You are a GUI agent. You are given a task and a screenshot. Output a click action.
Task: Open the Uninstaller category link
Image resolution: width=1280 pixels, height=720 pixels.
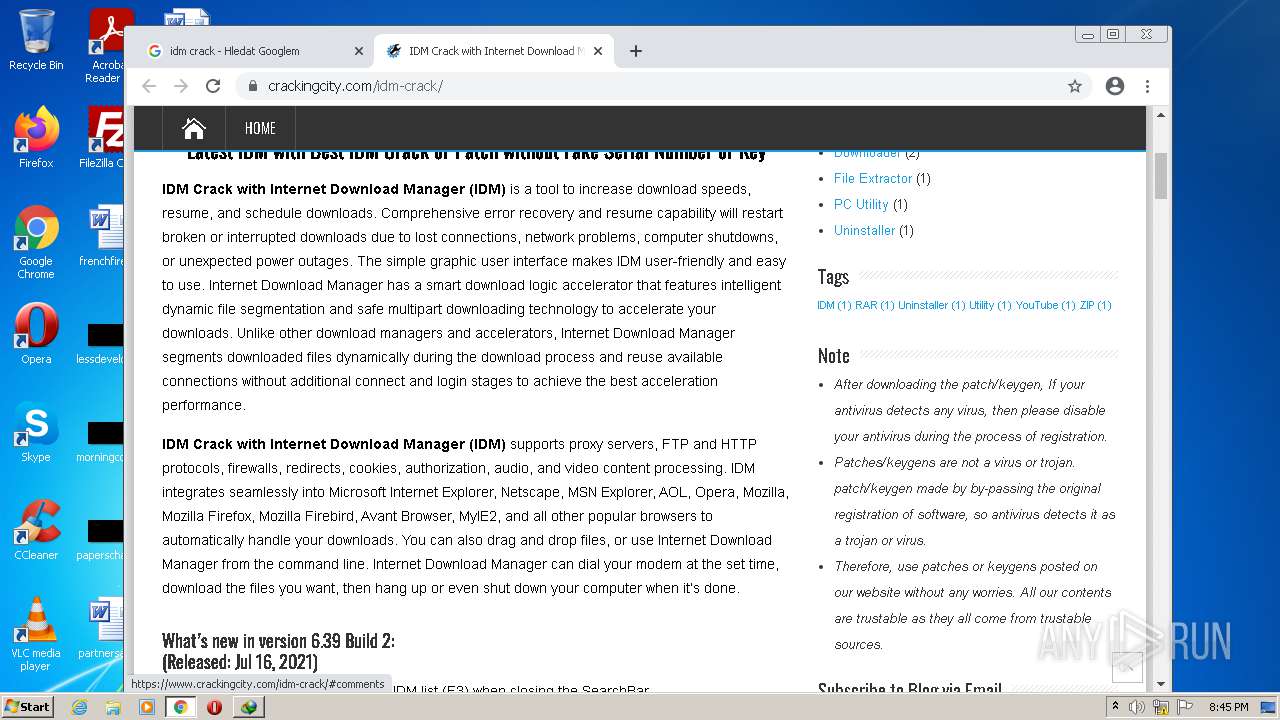[865, 230]
